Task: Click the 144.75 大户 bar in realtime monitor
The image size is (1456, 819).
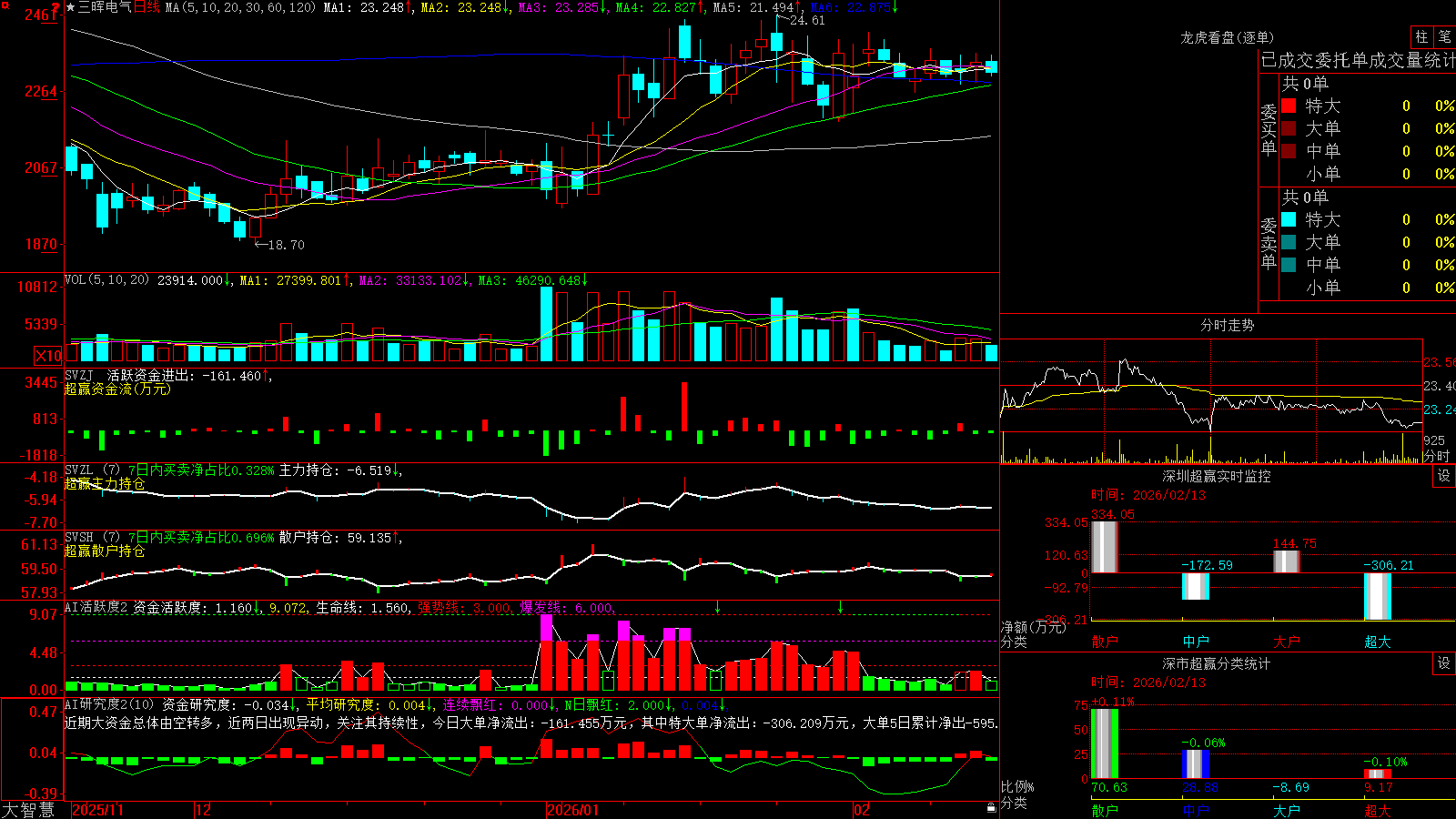Action: coord(1286,561)
